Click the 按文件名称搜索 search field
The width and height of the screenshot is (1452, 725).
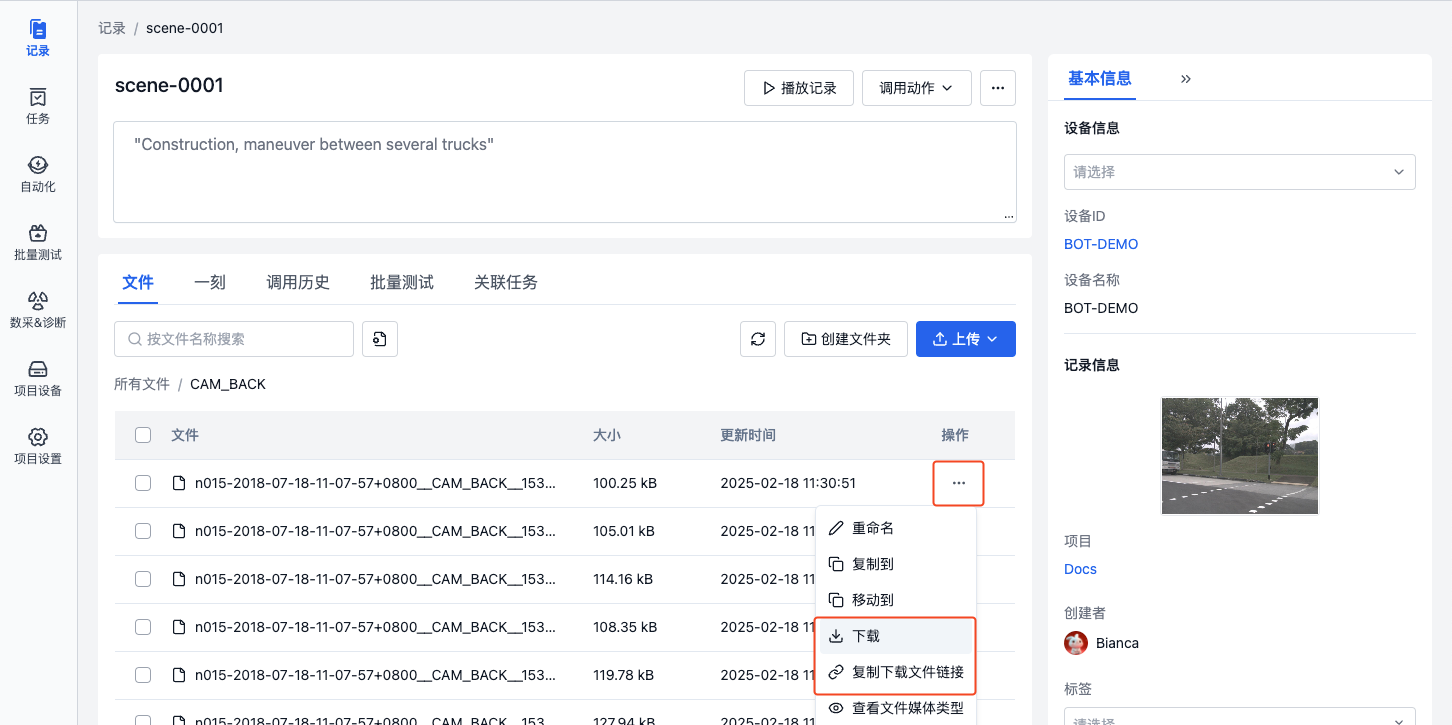tap(234, 339)
